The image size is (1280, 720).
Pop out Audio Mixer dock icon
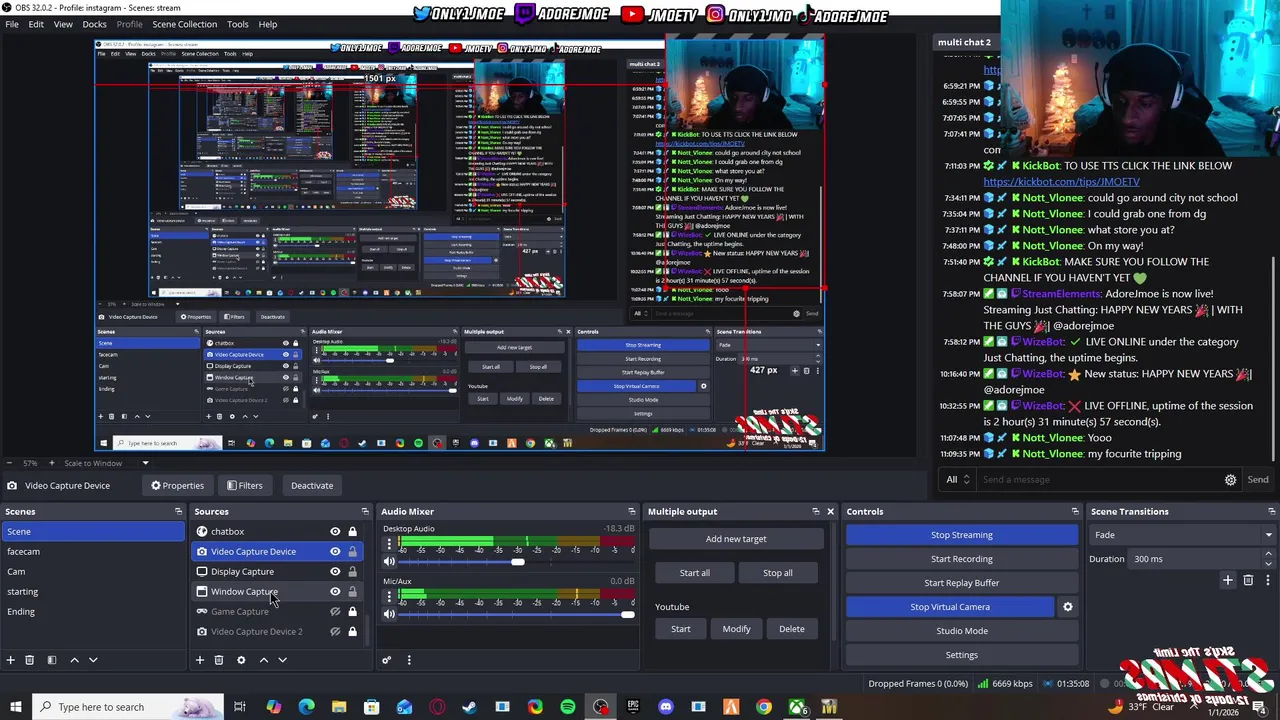(x=631, y=511)
